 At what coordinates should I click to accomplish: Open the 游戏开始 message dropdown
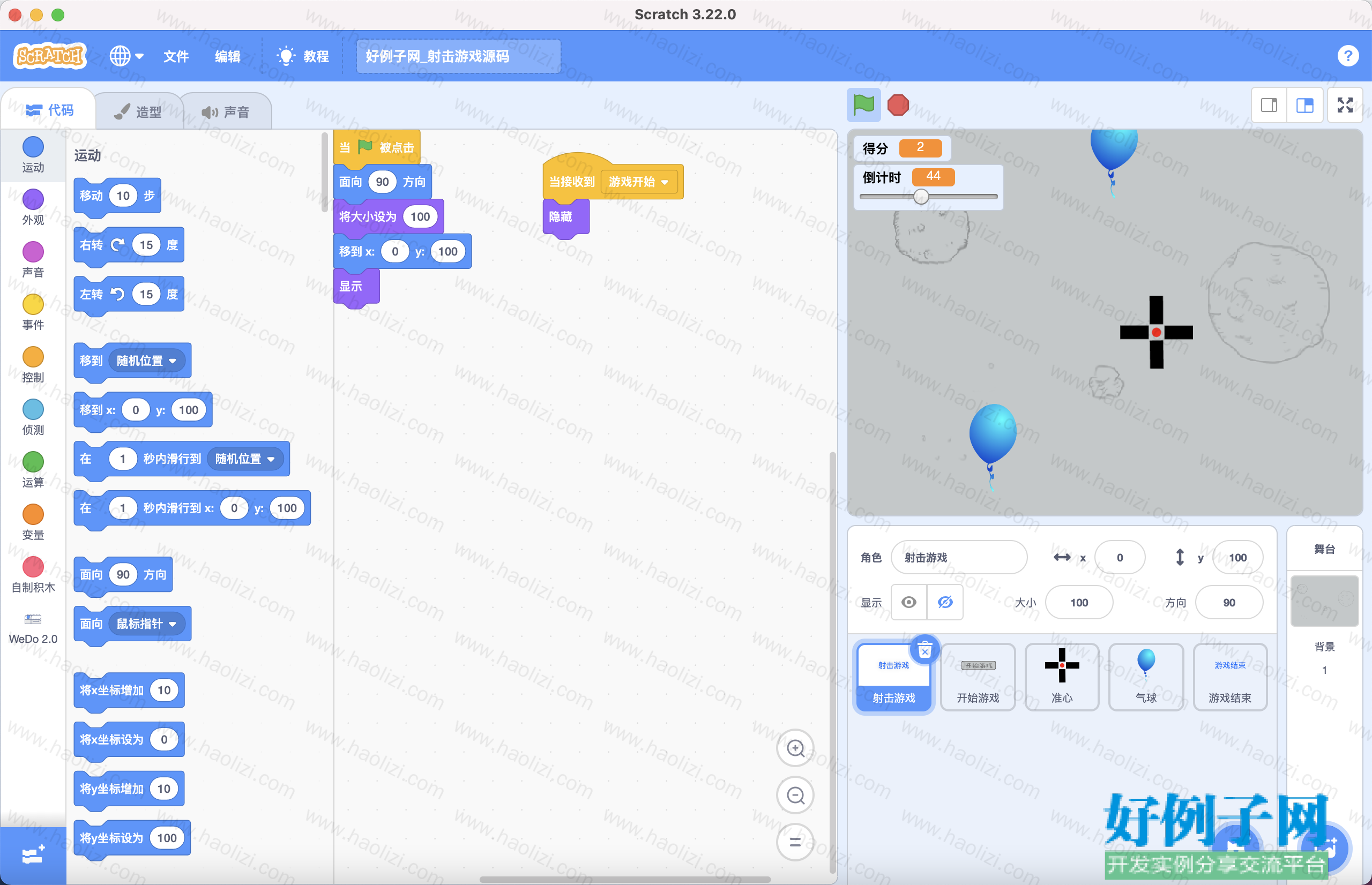pyautogui.click(x=639, y=182)
